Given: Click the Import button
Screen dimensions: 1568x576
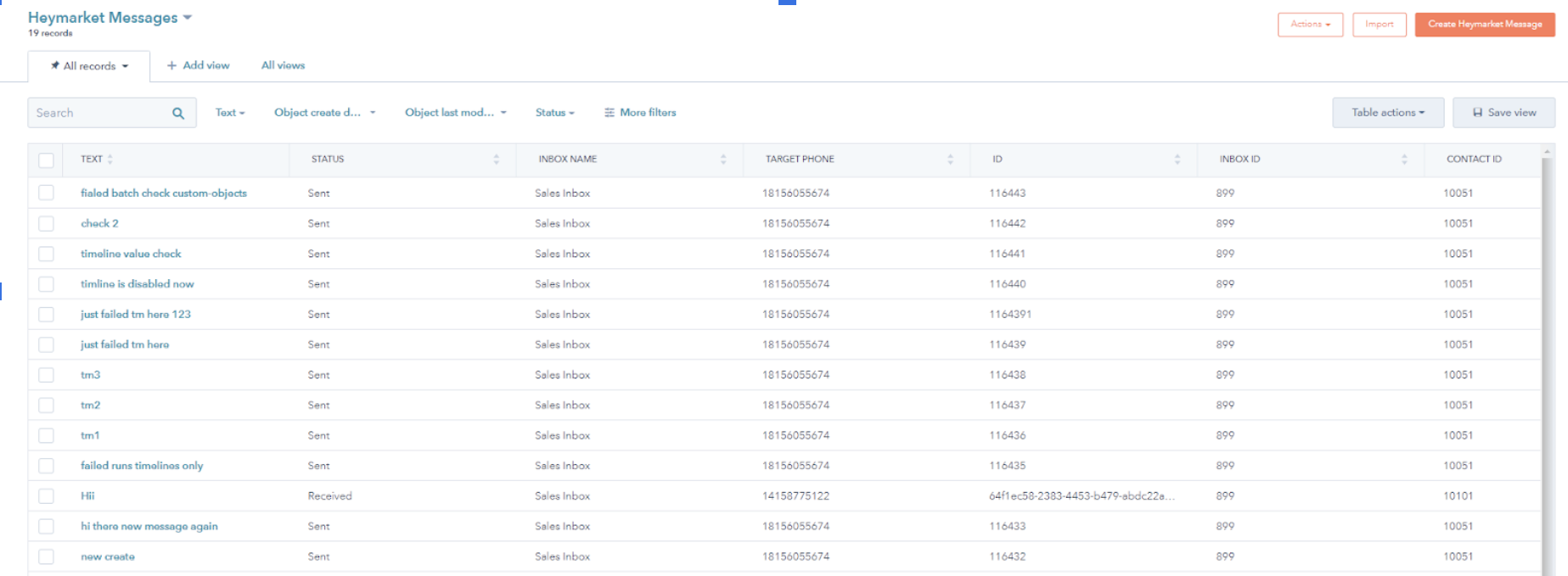Looking at the screenshot, I should [1380, 25].
